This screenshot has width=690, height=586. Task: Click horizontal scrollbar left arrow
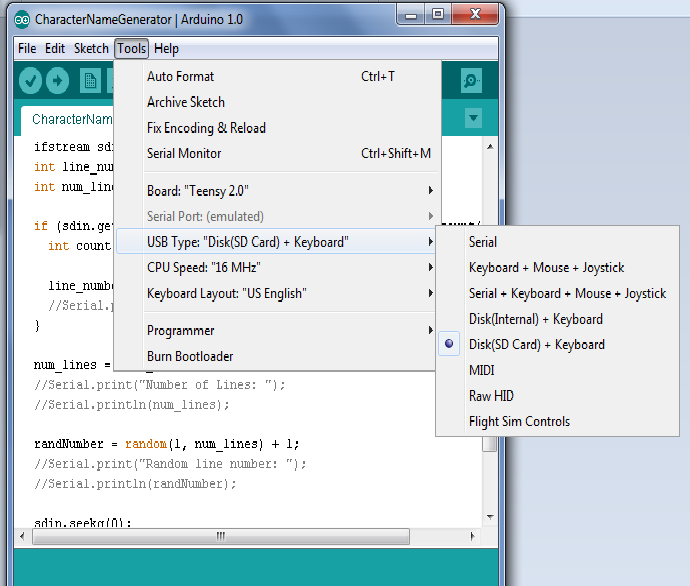point(22,536)
